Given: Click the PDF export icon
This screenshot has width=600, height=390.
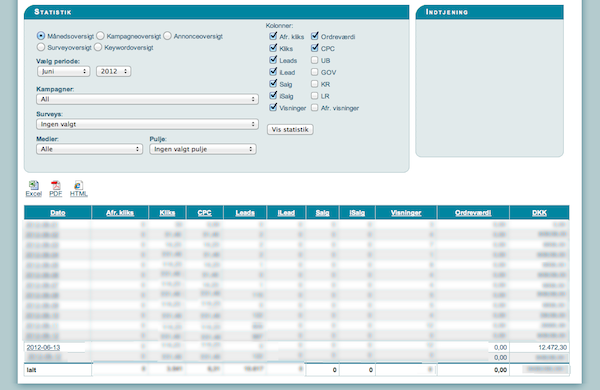Looking at the screenshot, I should 56,185.
